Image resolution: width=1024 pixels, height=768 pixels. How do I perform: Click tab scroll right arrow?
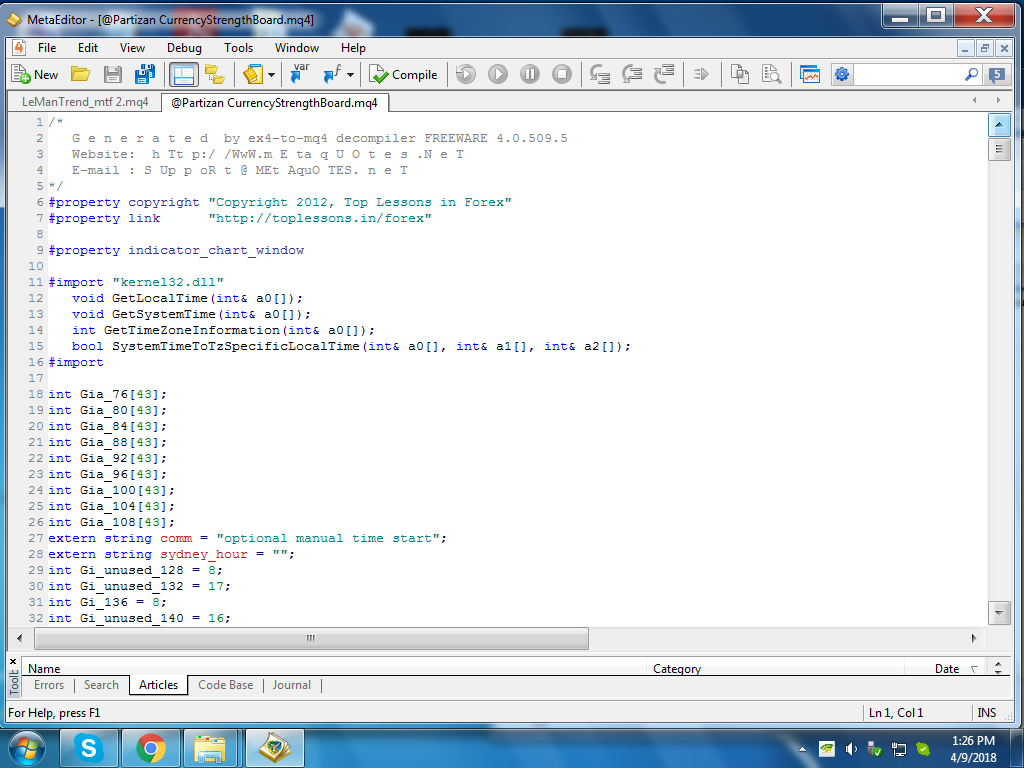click(x=998, y=100)
